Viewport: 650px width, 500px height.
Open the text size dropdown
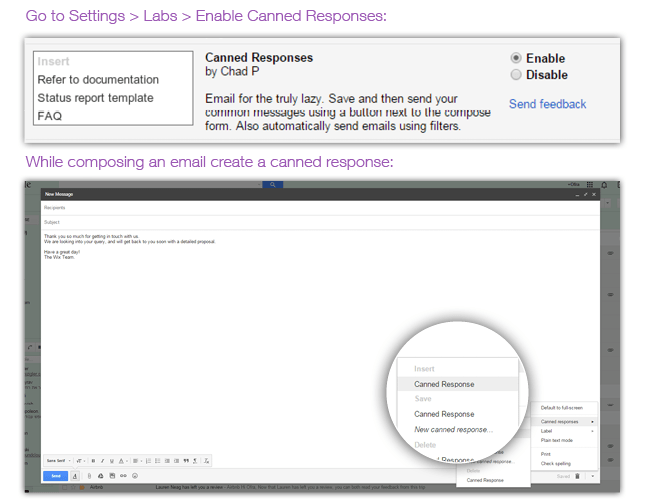[81, 461]
